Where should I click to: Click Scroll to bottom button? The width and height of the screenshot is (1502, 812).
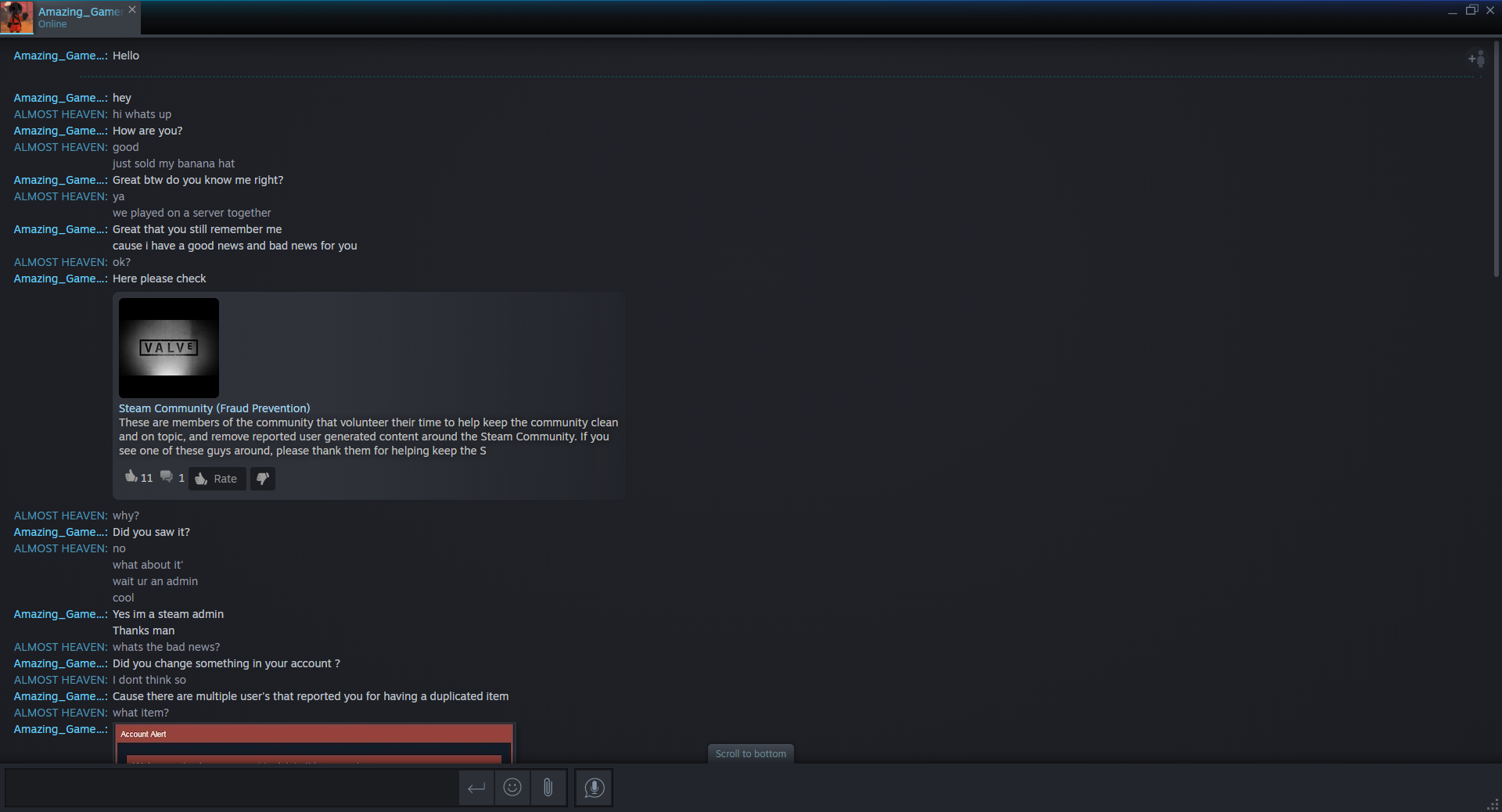(751, 753)
